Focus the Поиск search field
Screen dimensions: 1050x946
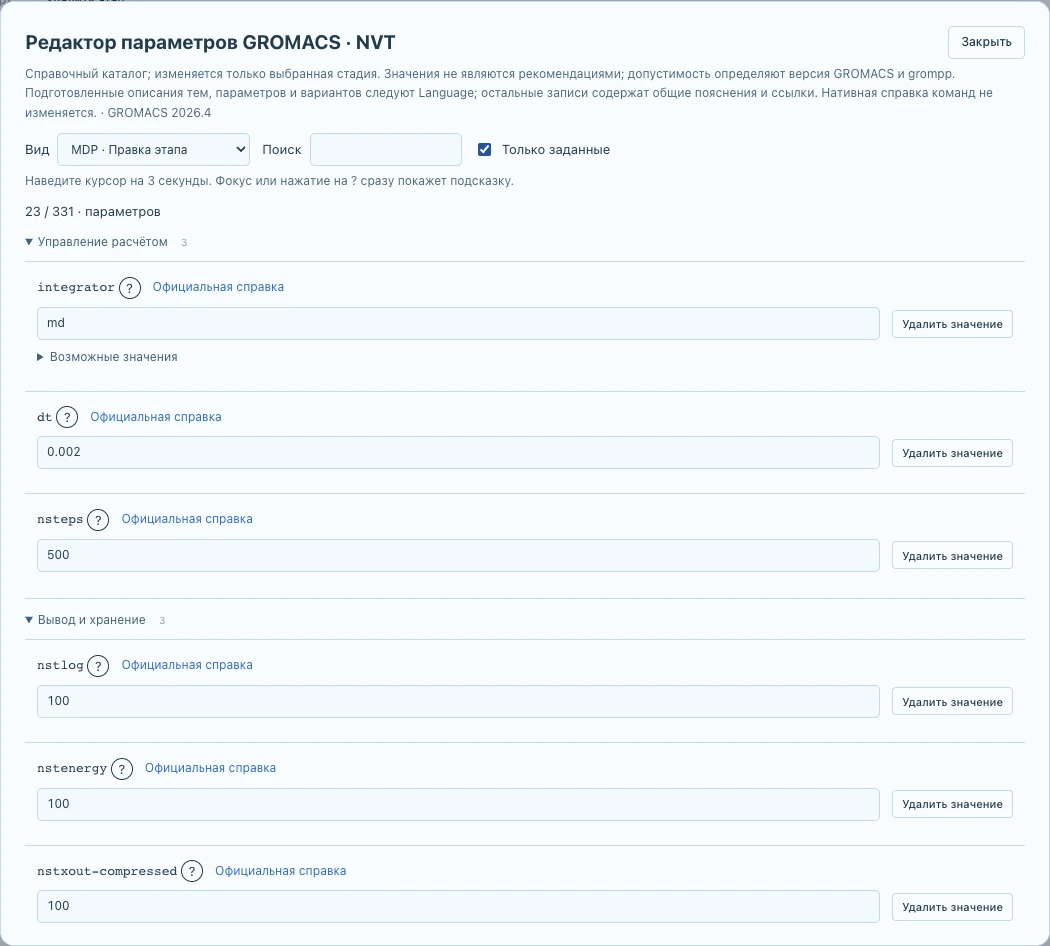pos(386,149)
